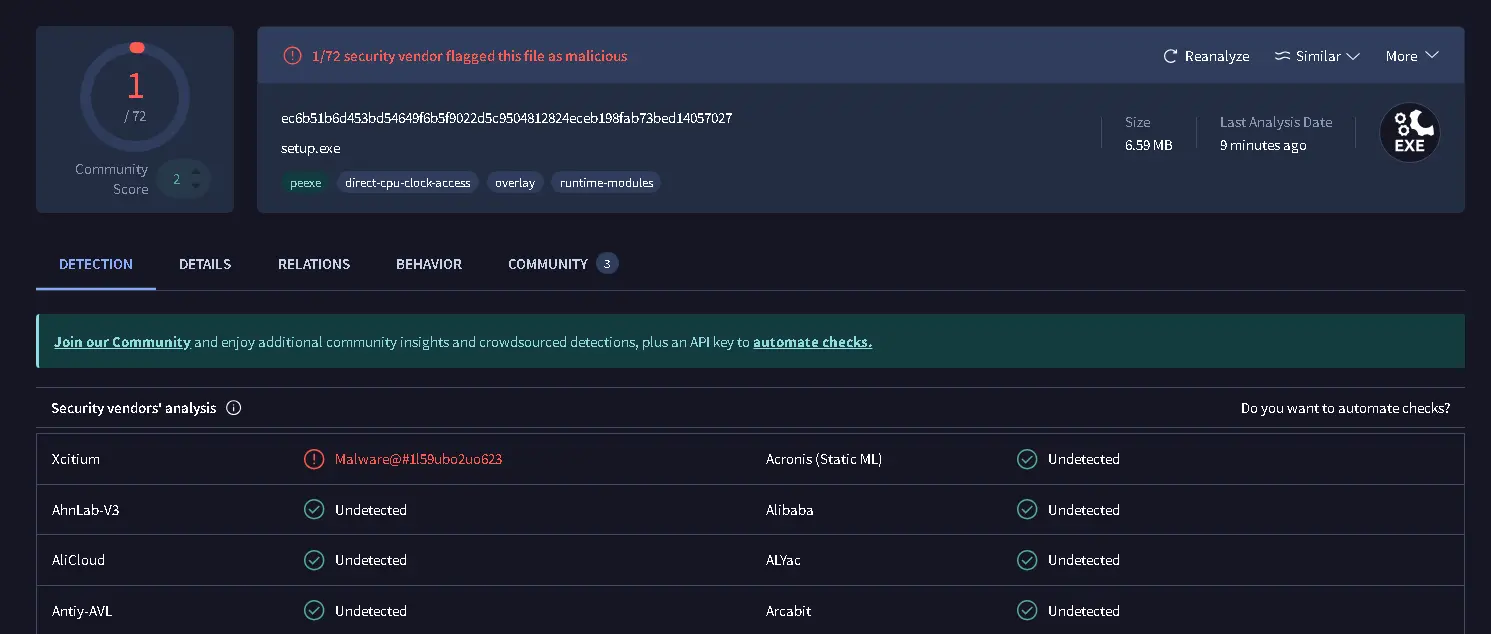
Task: Click AhnLab-V3 undetected checkmark icon
Action: coord(314,510)
